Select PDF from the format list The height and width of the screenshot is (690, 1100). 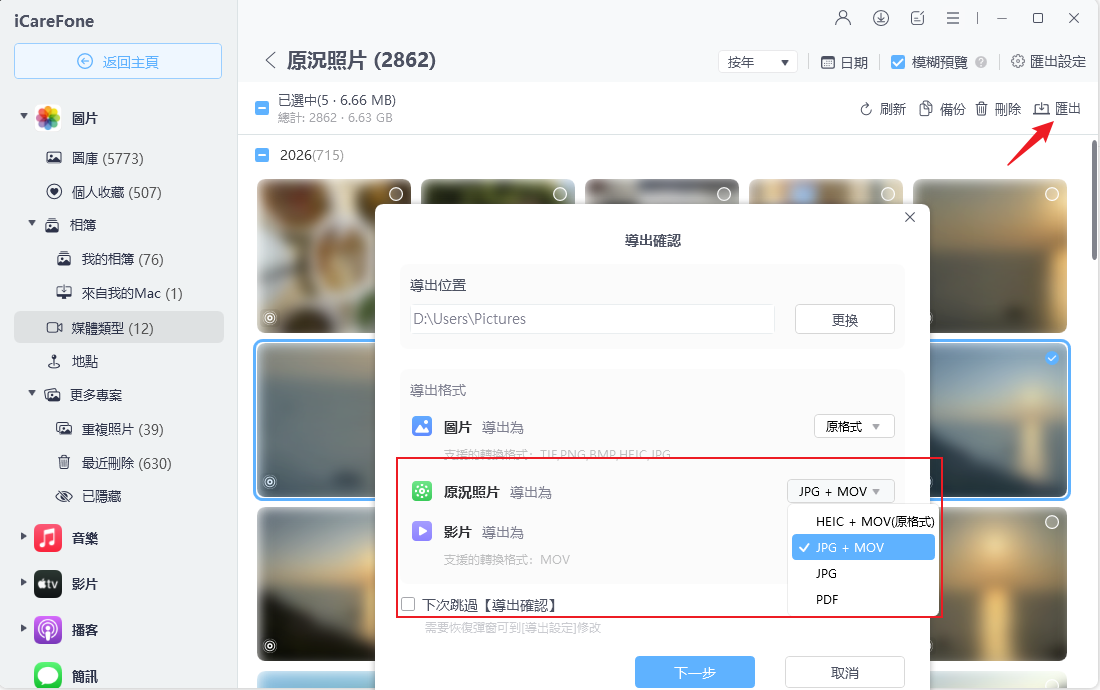pos(826,599)
